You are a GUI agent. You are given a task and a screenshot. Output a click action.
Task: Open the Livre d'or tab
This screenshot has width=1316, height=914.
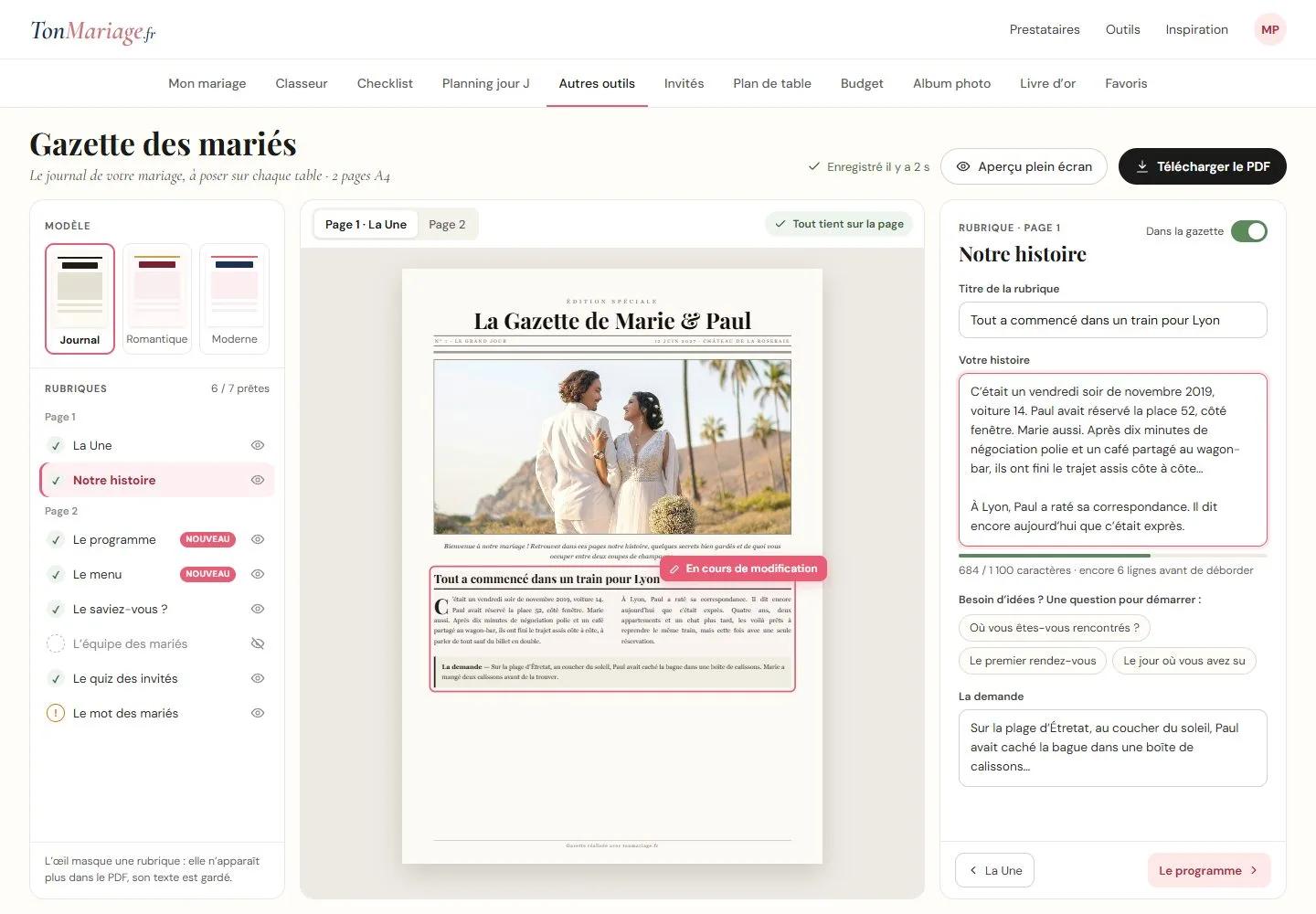click(1047, 83)
